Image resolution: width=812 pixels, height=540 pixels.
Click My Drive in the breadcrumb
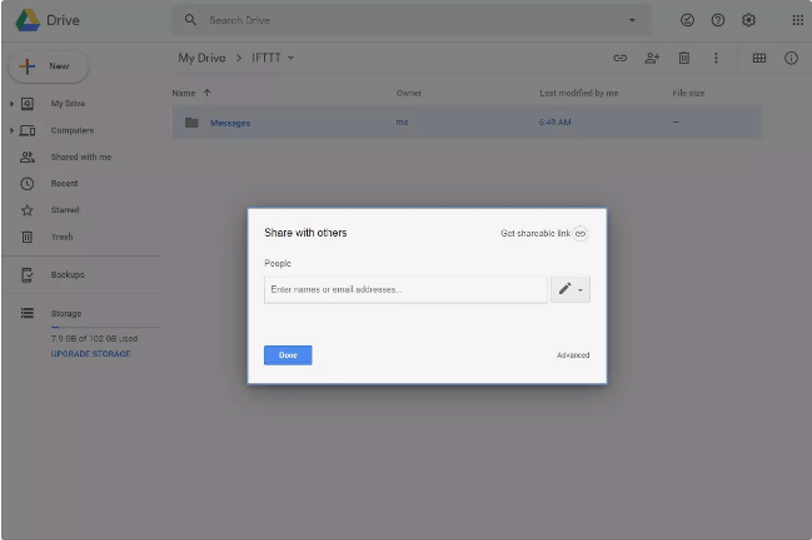[202, 58]
